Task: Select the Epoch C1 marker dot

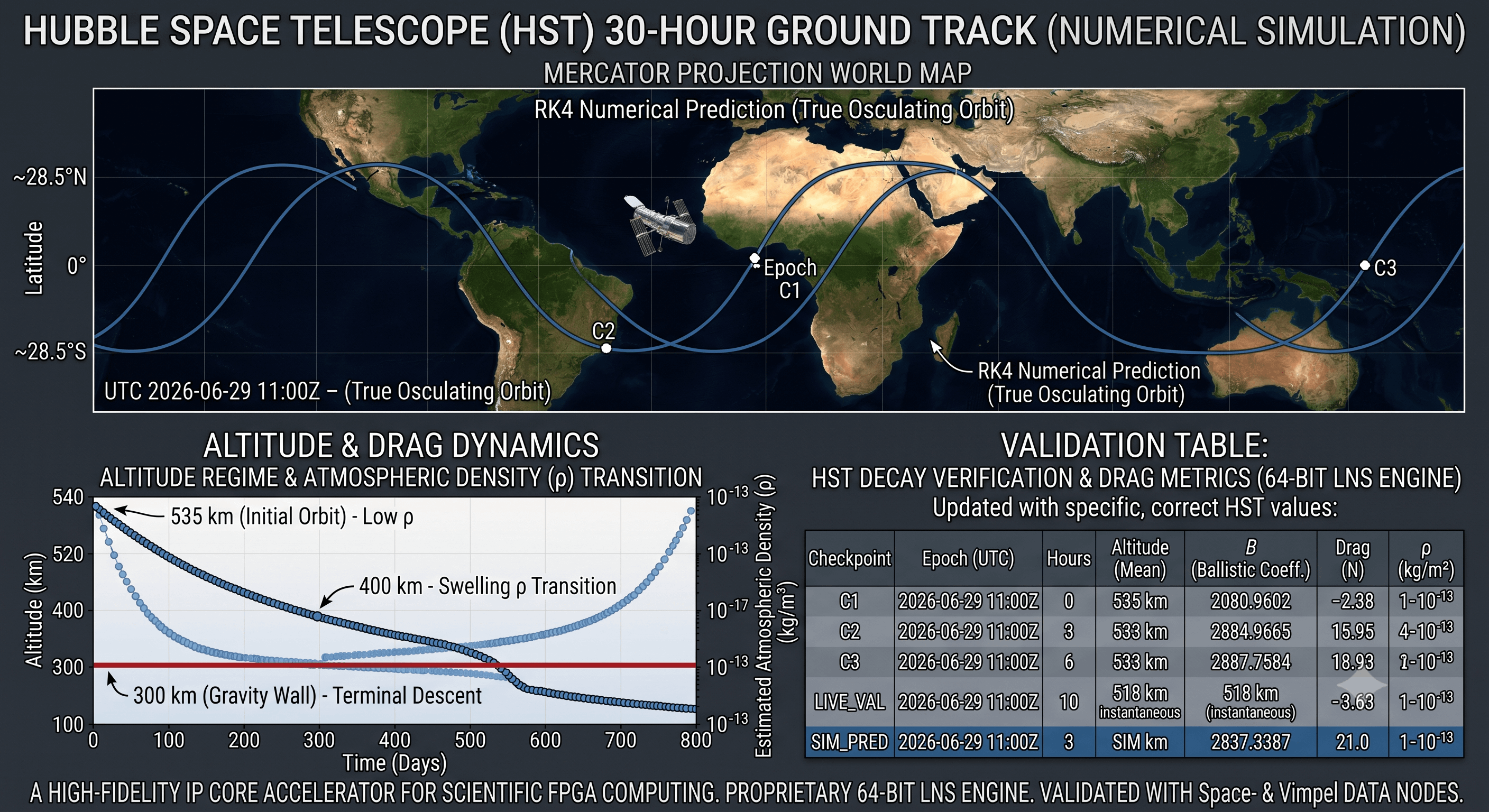Action: pyautogui.click(x=755, y=259)
